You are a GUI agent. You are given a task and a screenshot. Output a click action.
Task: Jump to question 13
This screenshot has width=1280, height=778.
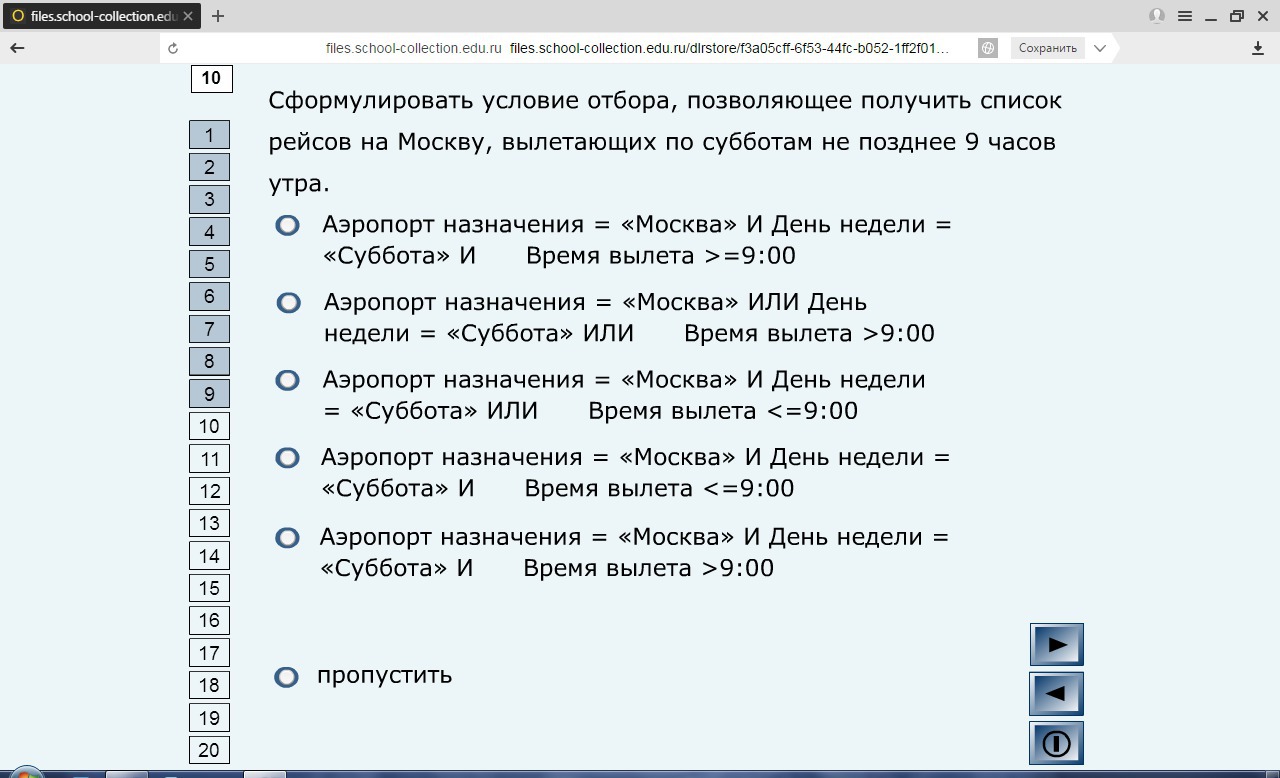coord(209,523)
